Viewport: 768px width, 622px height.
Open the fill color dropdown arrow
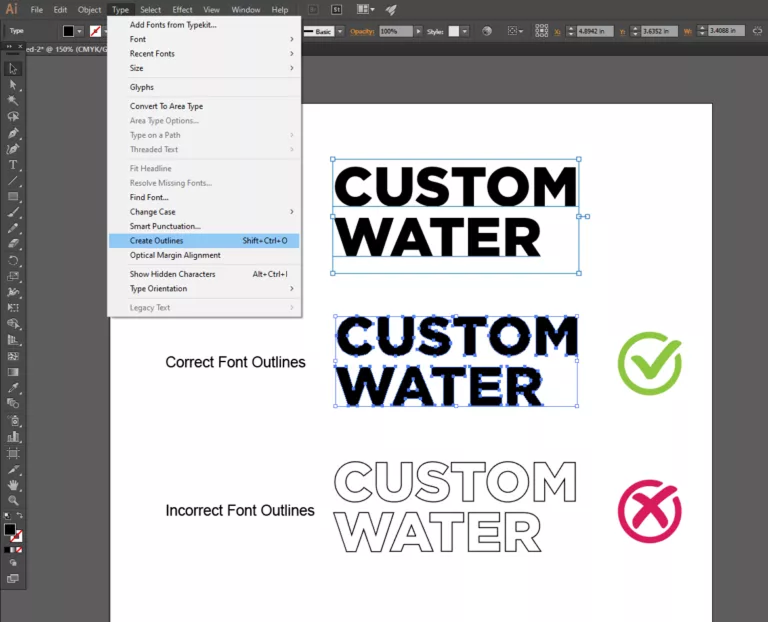81,31
